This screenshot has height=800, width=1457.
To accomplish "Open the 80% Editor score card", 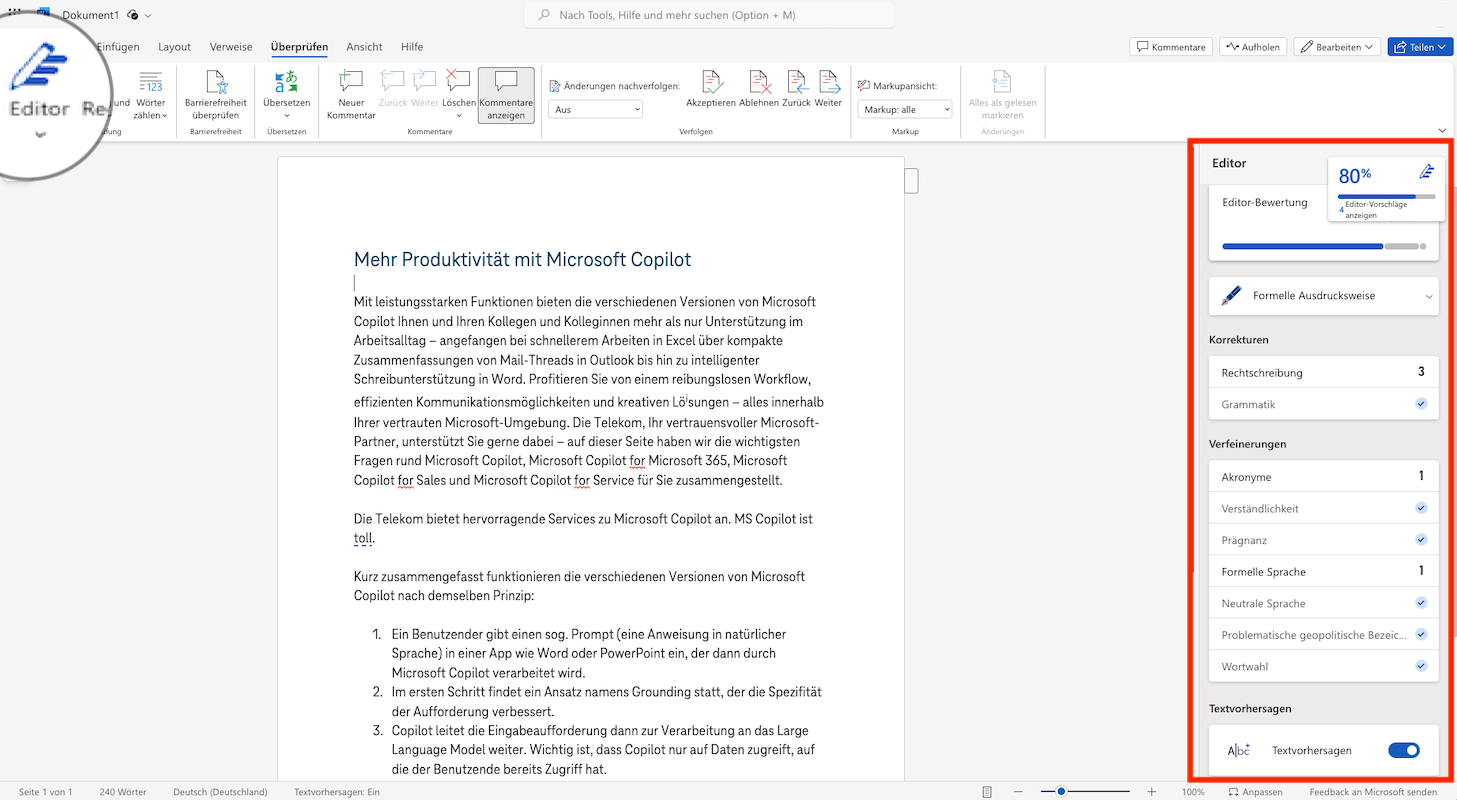I will (x=1386, y=188).
